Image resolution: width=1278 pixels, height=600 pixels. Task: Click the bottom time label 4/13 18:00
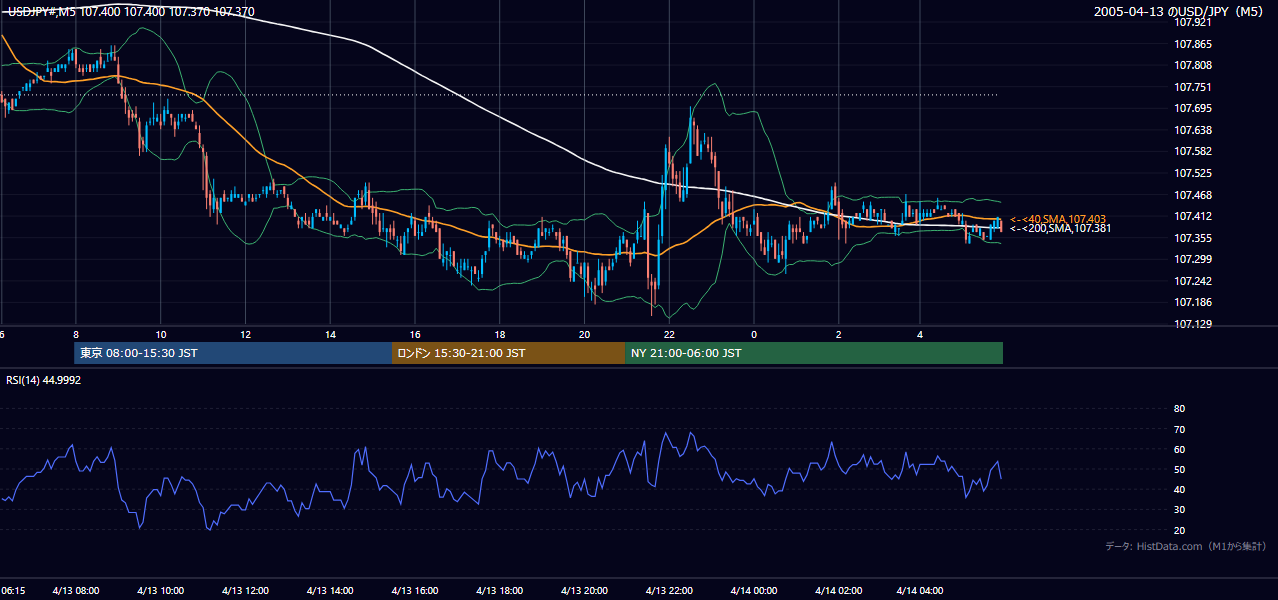point(500,590)
